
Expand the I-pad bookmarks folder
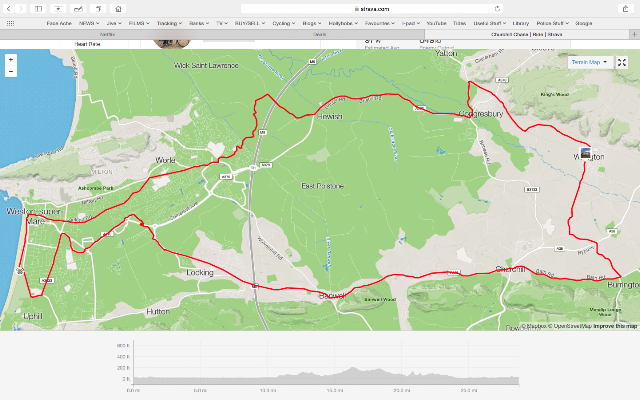coord(411,23)
